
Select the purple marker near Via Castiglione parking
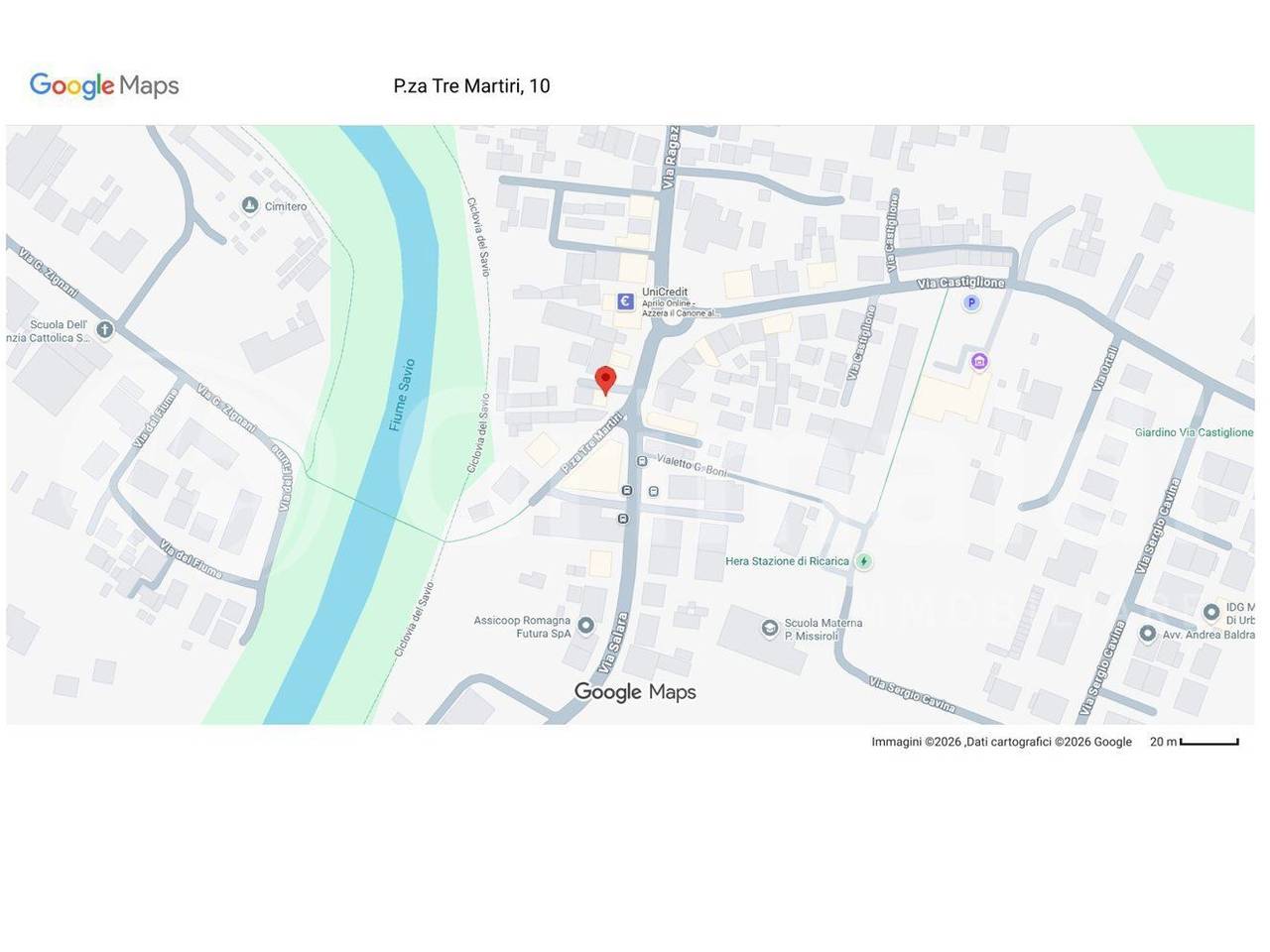(979, 362)
